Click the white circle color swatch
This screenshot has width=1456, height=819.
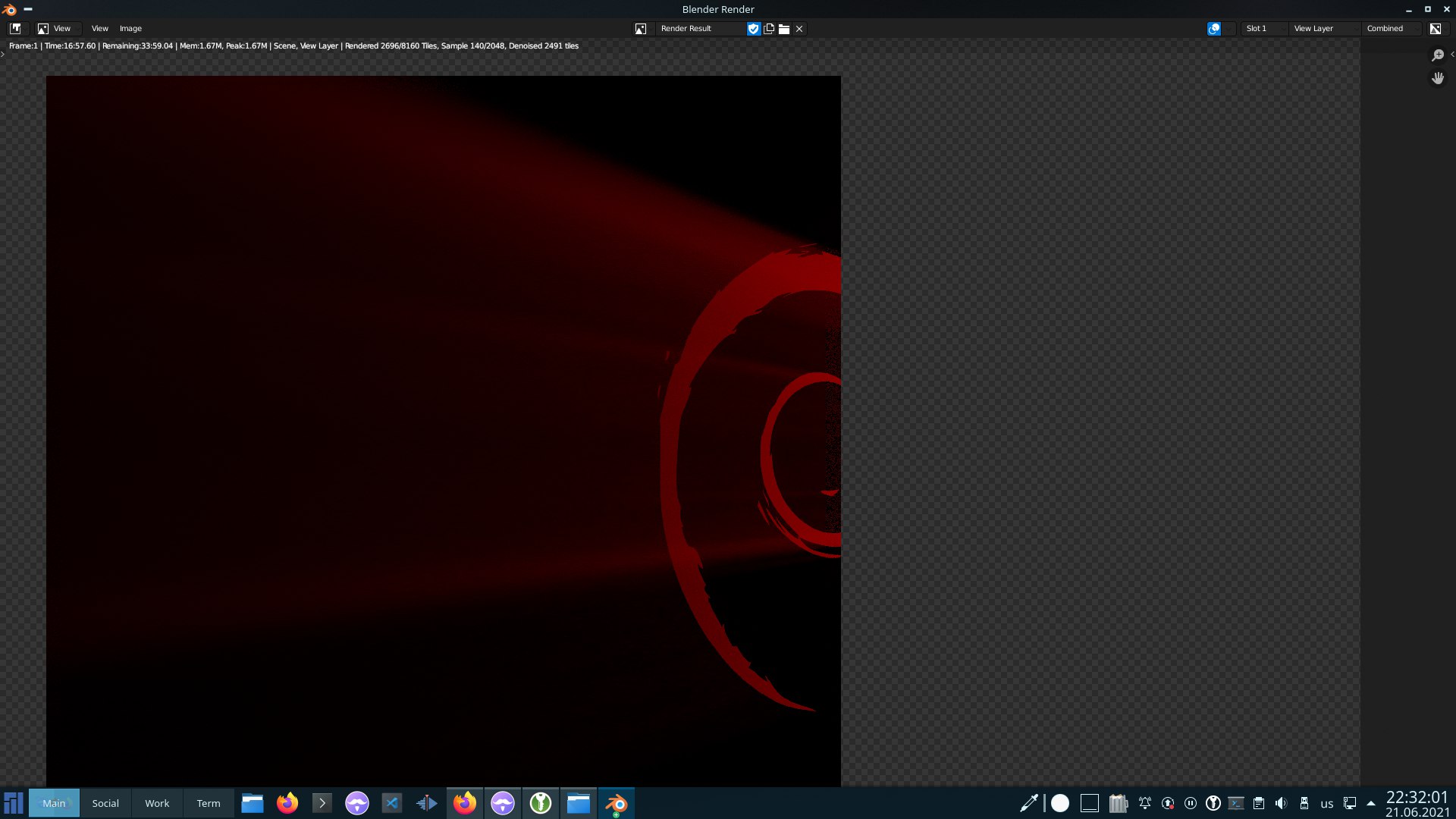tap(1060, 803)
